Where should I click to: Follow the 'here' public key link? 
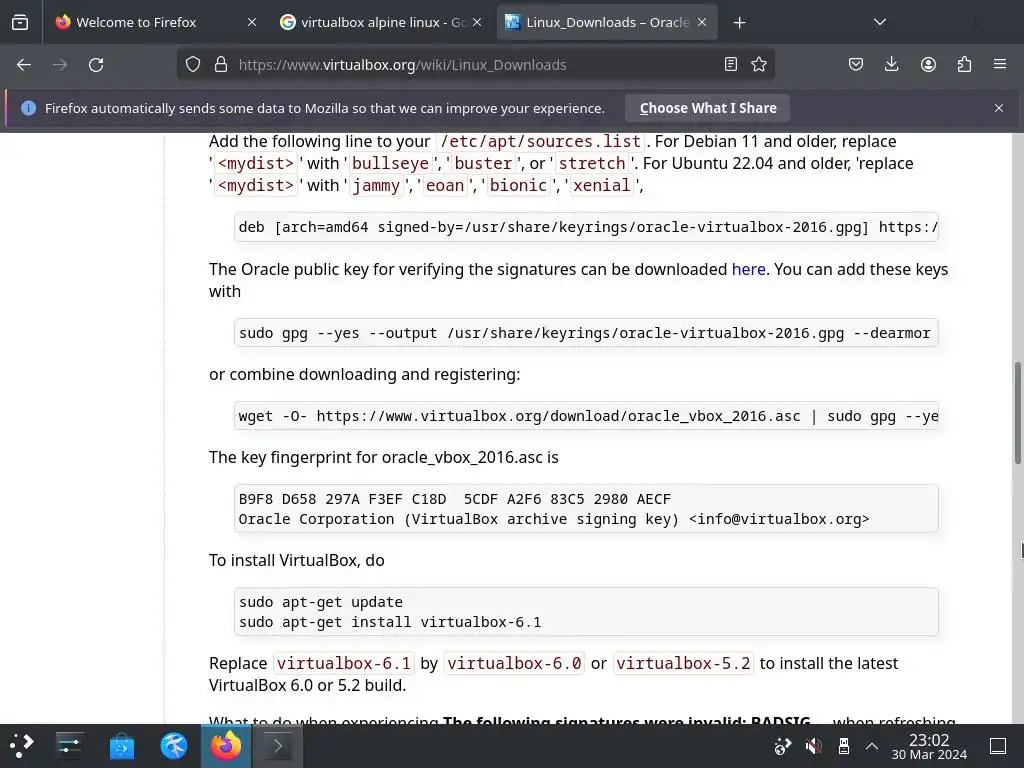[x=748, y=269]
